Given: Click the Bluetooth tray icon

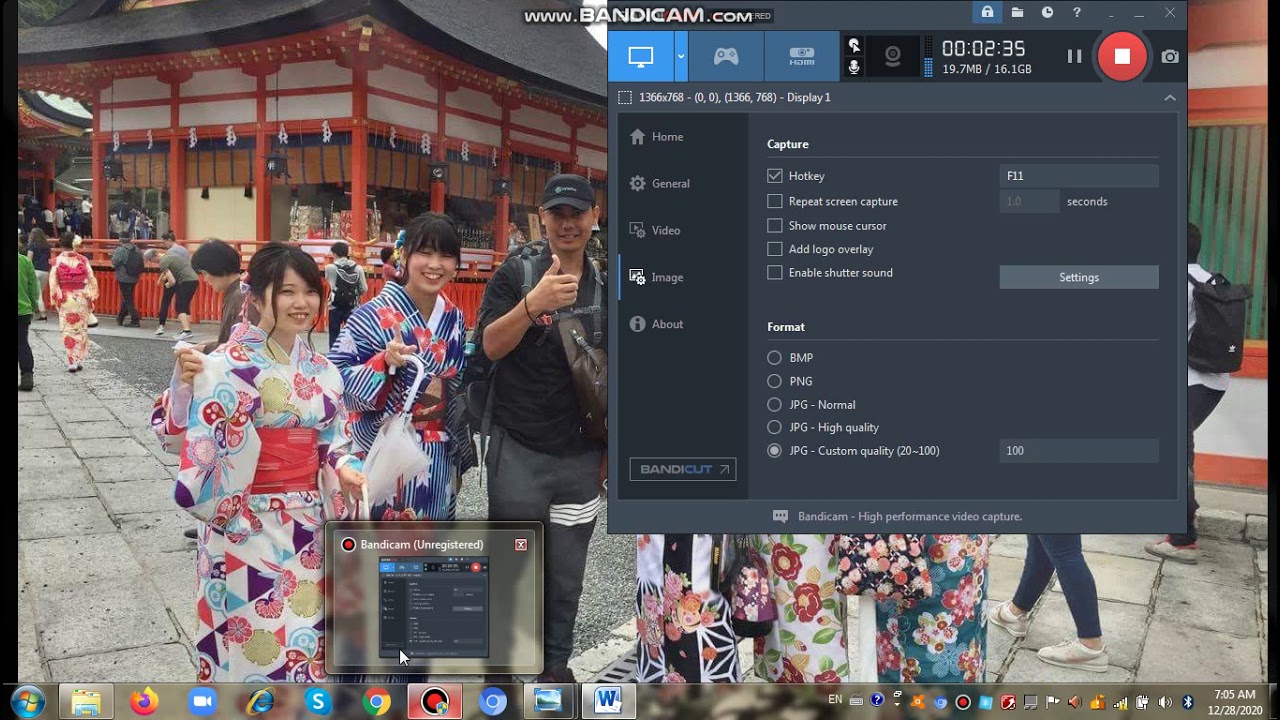Looking at the screenshot, I should 1188,702.
